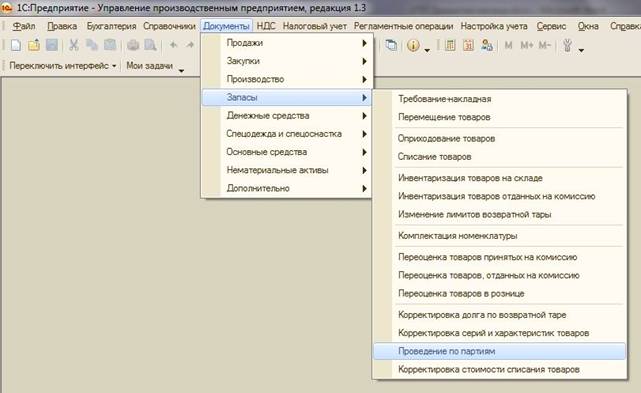
Task: Click the wrench settings icon
Action: 567,45
